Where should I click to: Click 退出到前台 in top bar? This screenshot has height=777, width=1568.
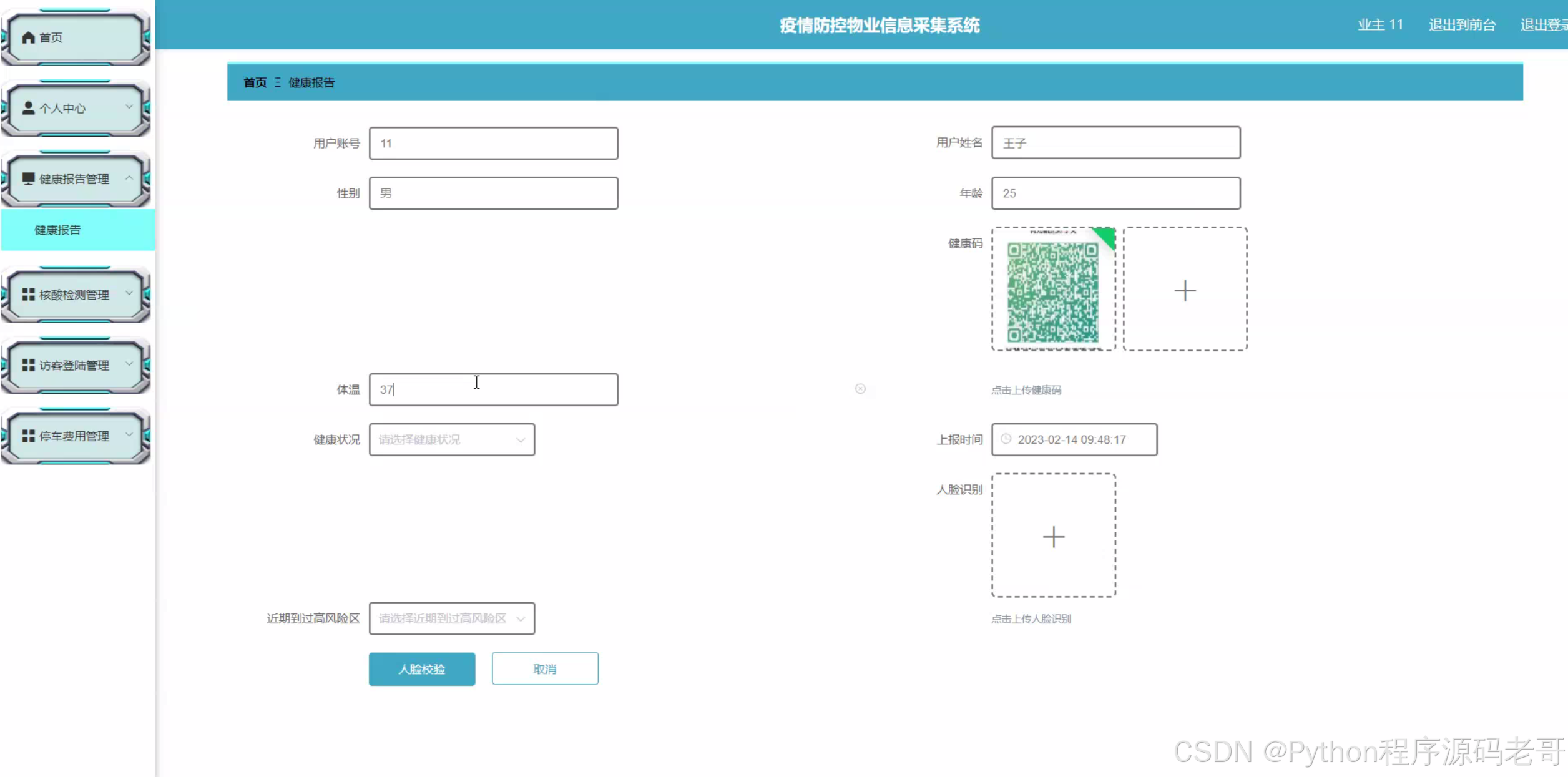1462,25
